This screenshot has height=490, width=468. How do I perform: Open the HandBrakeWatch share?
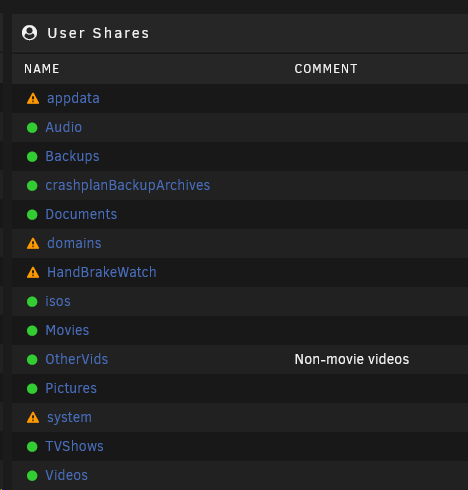pyautogui.click(x=102, y=272)
